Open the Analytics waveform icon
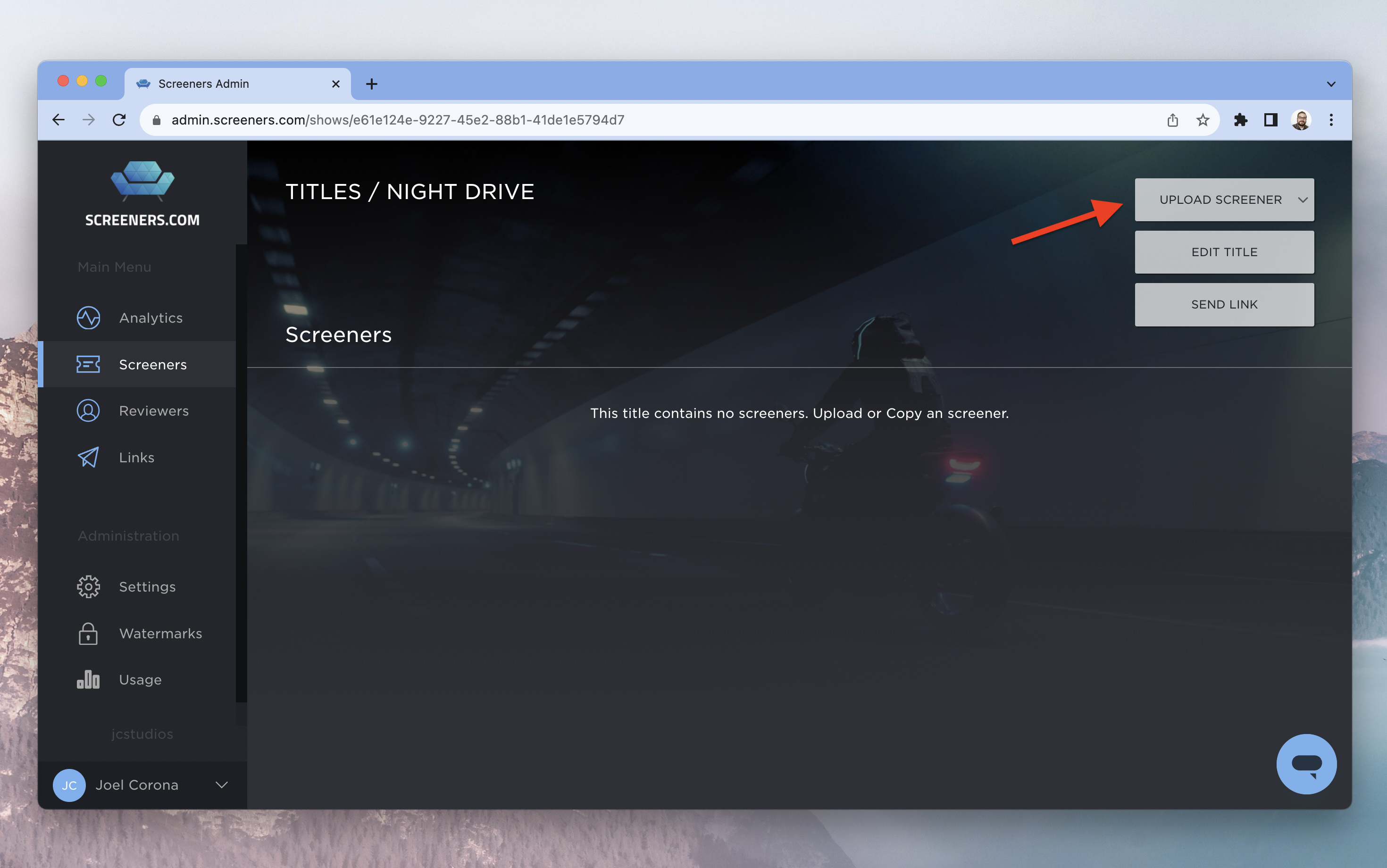The width and height of the screenshot is (1387, 868). (88, 317)
